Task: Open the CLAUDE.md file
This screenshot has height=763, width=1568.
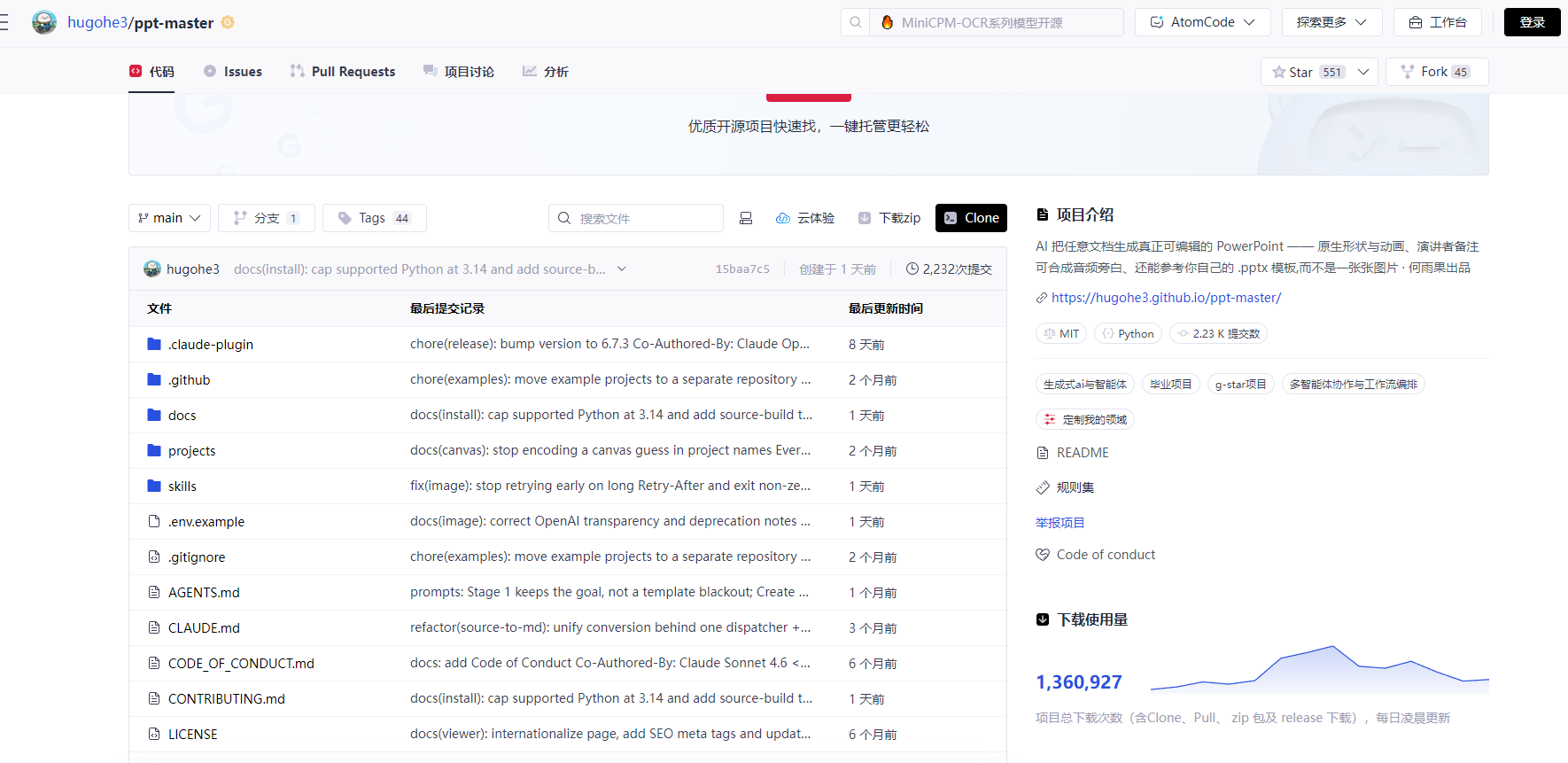Action: (204, 628)
